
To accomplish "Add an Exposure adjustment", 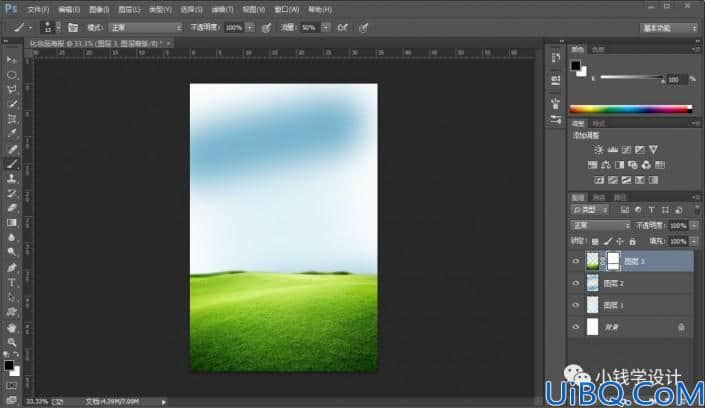I will pos(639,149).
